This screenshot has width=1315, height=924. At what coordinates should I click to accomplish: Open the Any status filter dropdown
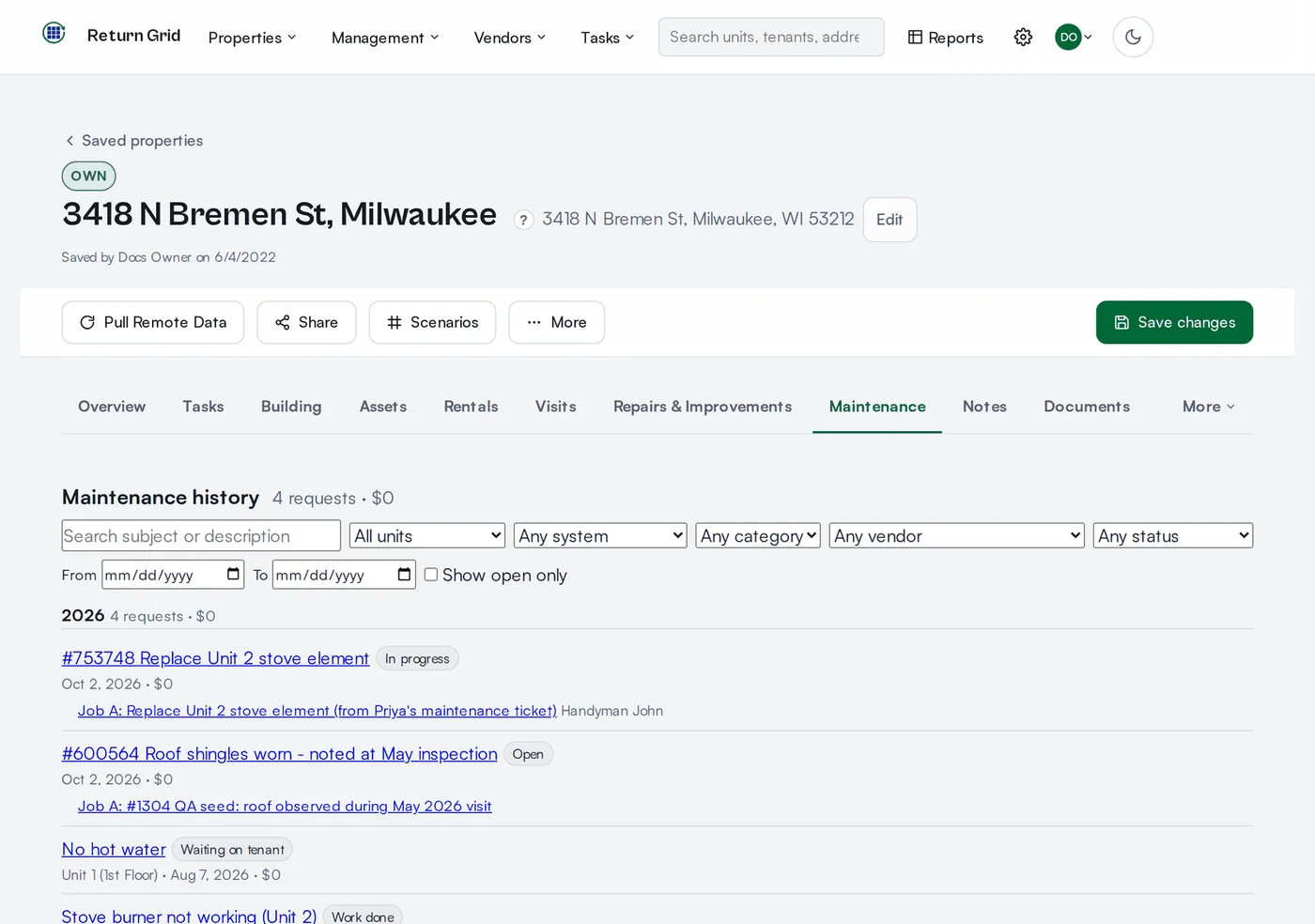pos(1173,535)
